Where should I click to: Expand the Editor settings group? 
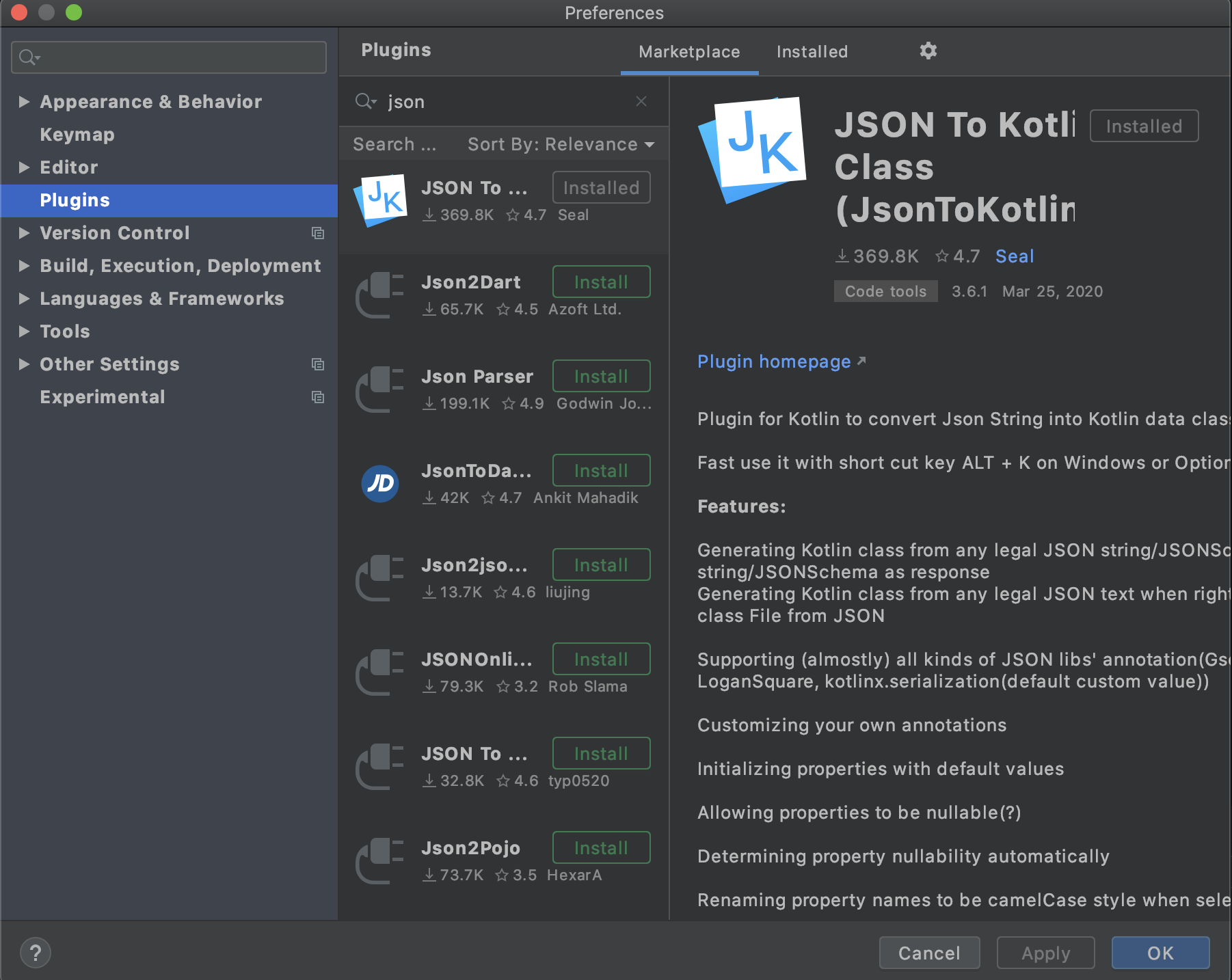[x=24, y=167]
